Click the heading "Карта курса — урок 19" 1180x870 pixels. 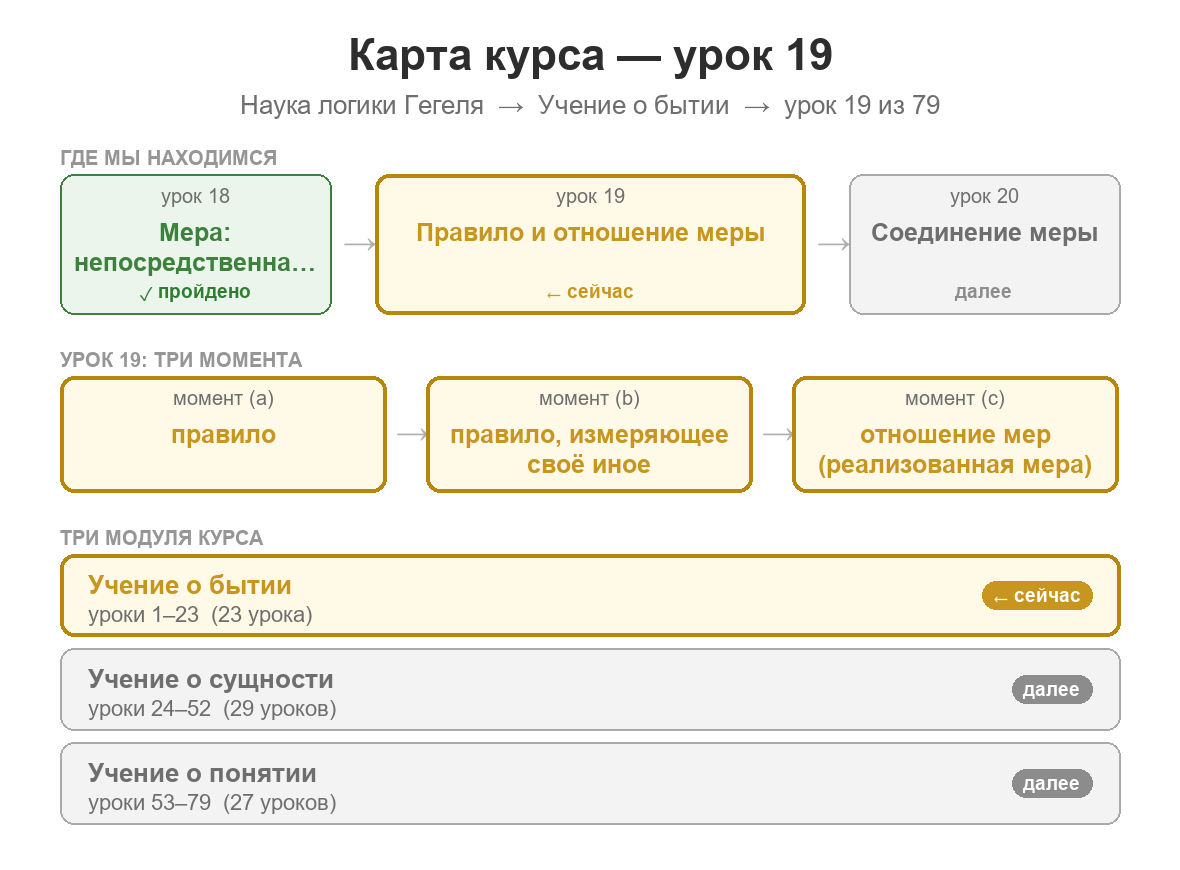pos(591,55)
